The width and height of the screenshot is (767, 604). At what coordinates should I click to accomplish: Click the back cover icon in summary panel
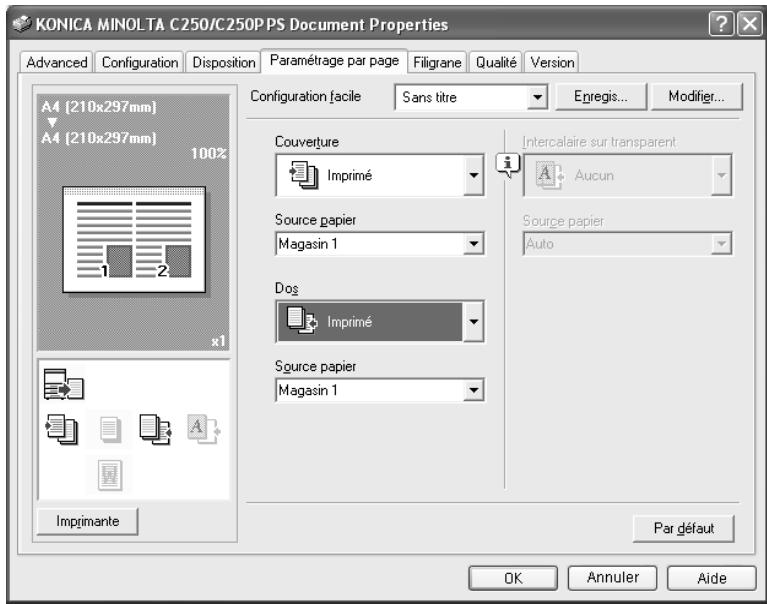[x=155, y=429]
